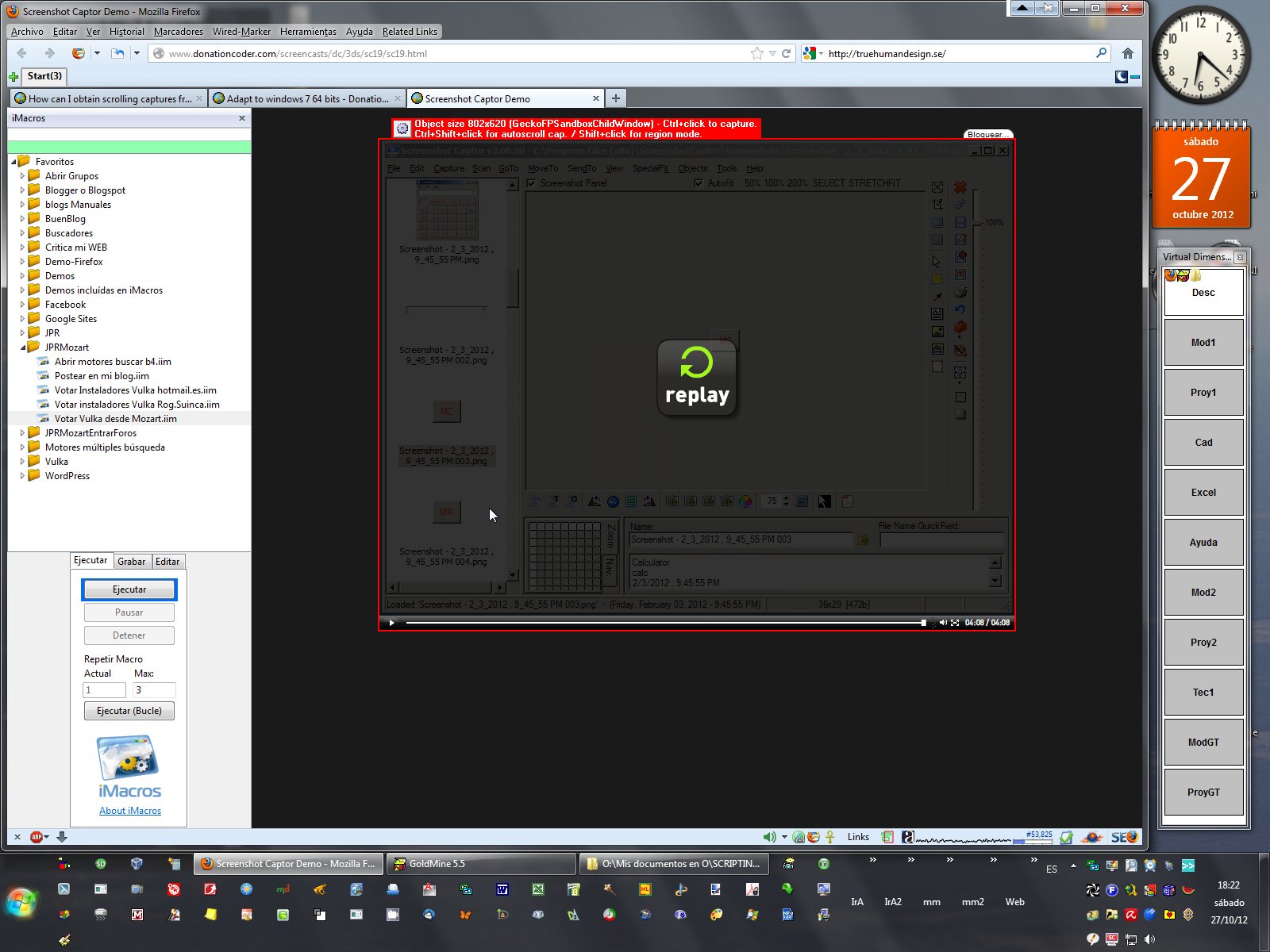Click the download arrow icon in status bar
The image size is (1270, 952).
(x=62, y=837)
